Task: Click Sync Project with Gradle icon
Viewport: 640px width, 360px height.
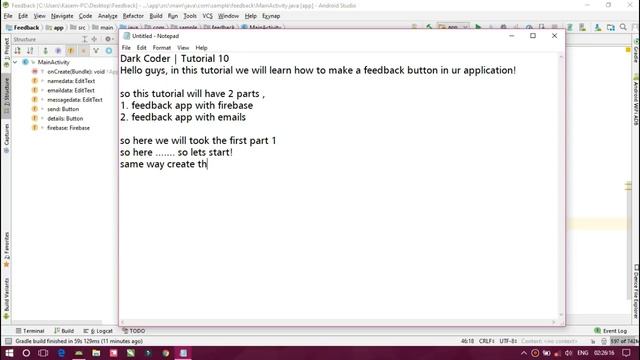Action: pos(570,27)
